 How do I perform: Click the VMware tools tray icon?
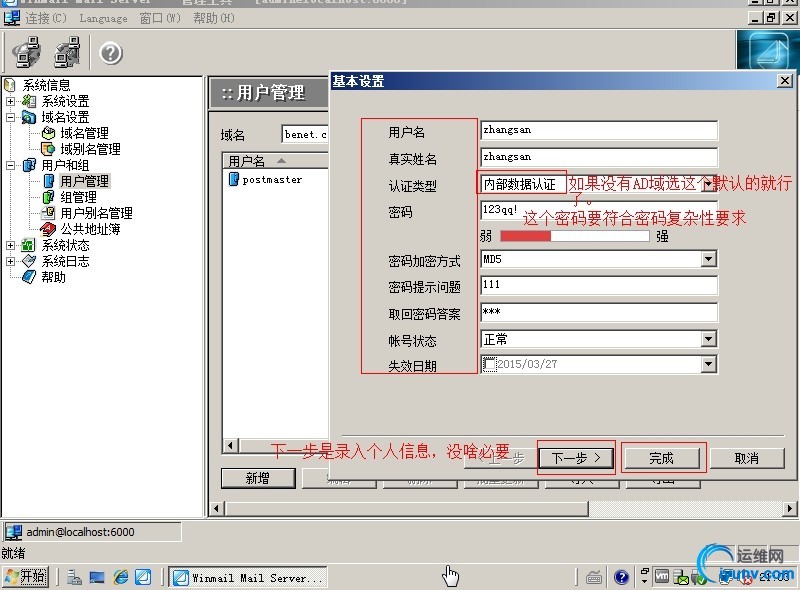pyautogui.click(x=662, y=577)
